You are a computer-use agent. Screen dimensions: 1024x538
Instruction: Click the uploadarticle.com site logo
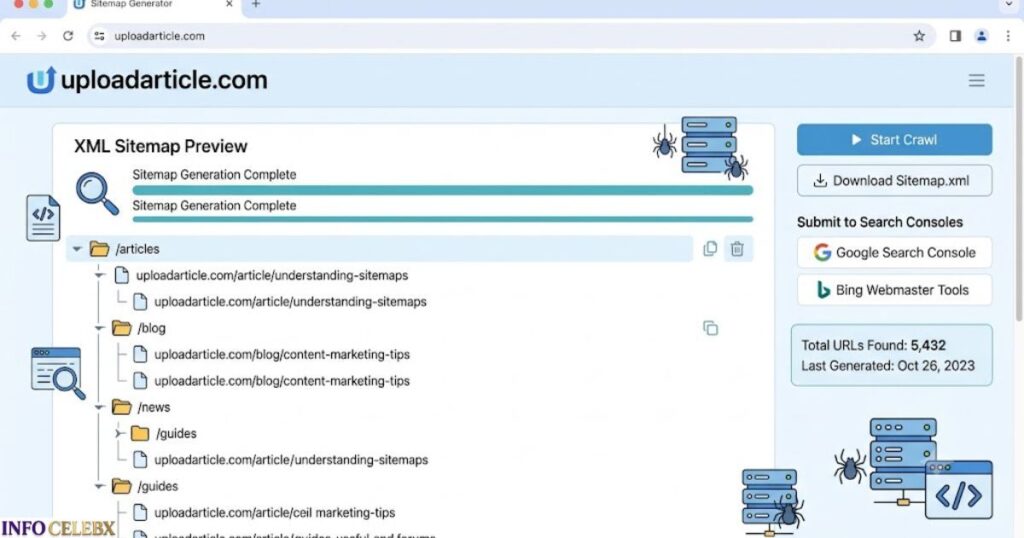pyautogui.click(x=148, y=80)
